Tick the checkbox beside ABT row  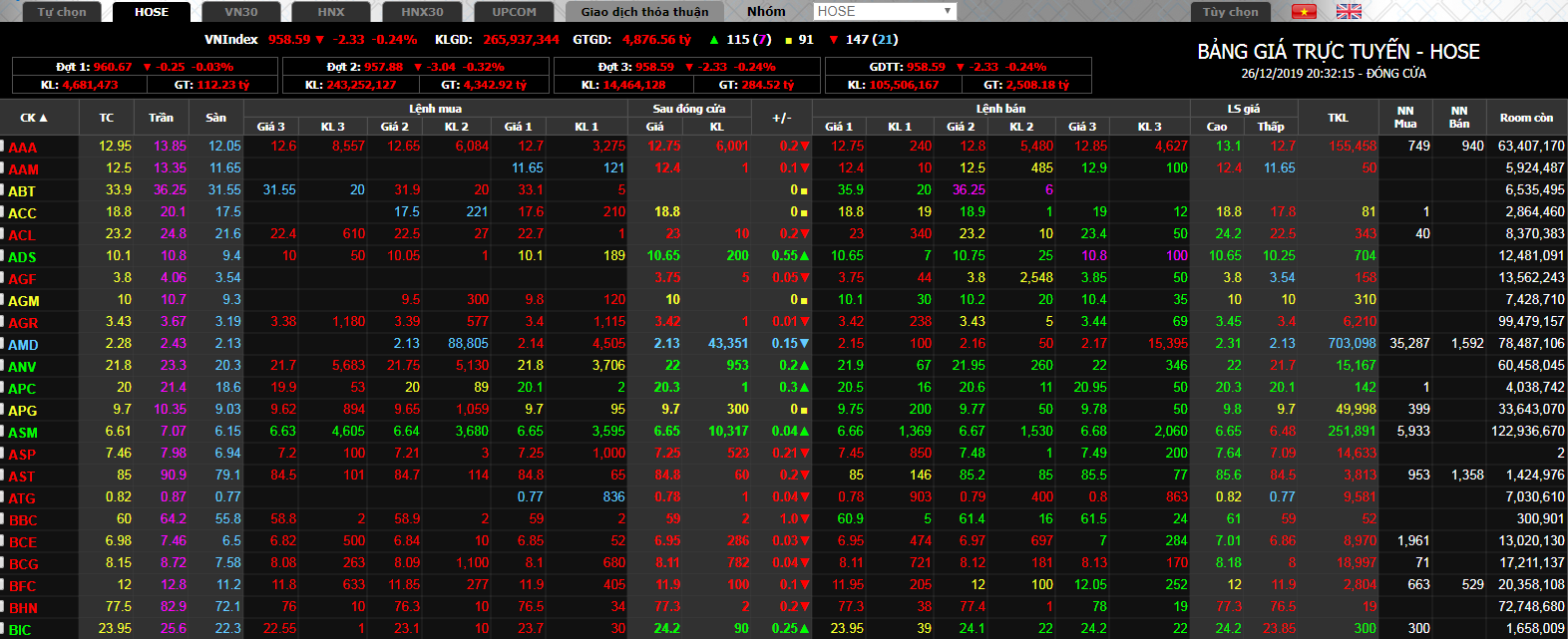tap(3, 190)
